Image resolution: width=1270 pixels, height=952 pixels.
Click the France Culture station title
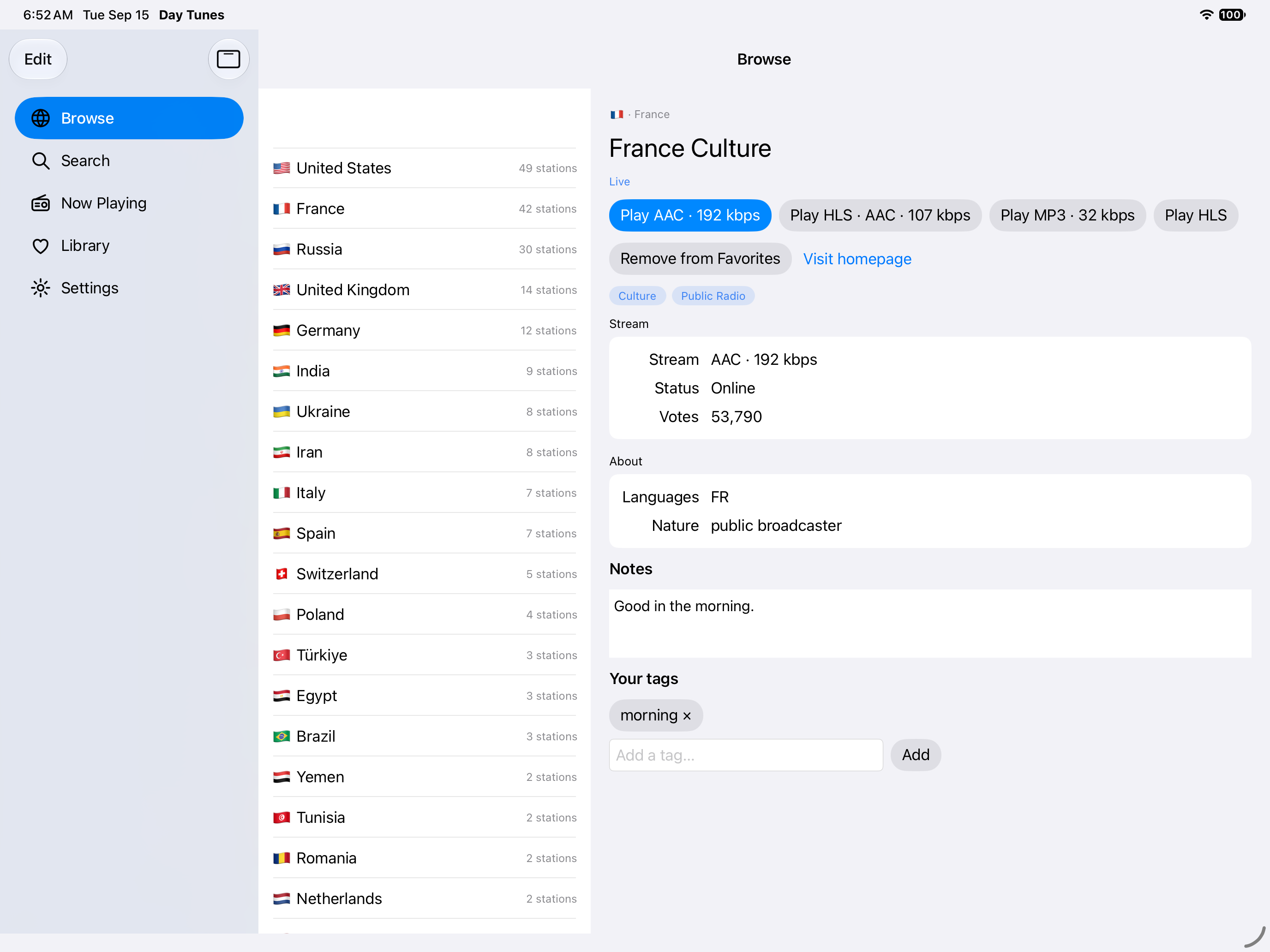689,149
